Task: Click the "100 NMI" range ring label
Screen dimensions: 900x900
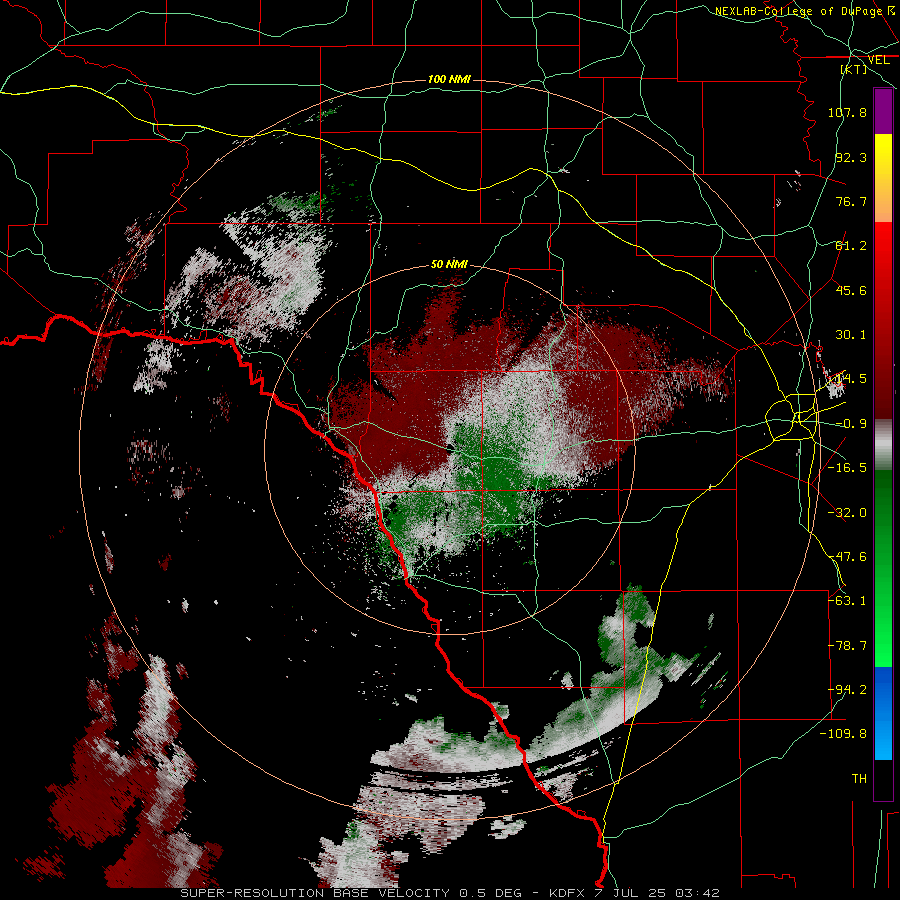Action: pyautogui.click(x=449, y=79)
